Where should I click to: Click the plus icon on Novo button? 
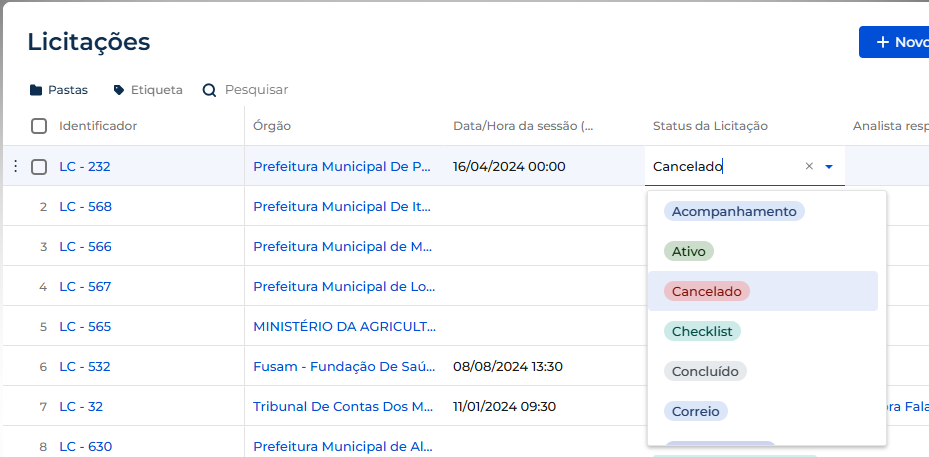click(883, 42)
